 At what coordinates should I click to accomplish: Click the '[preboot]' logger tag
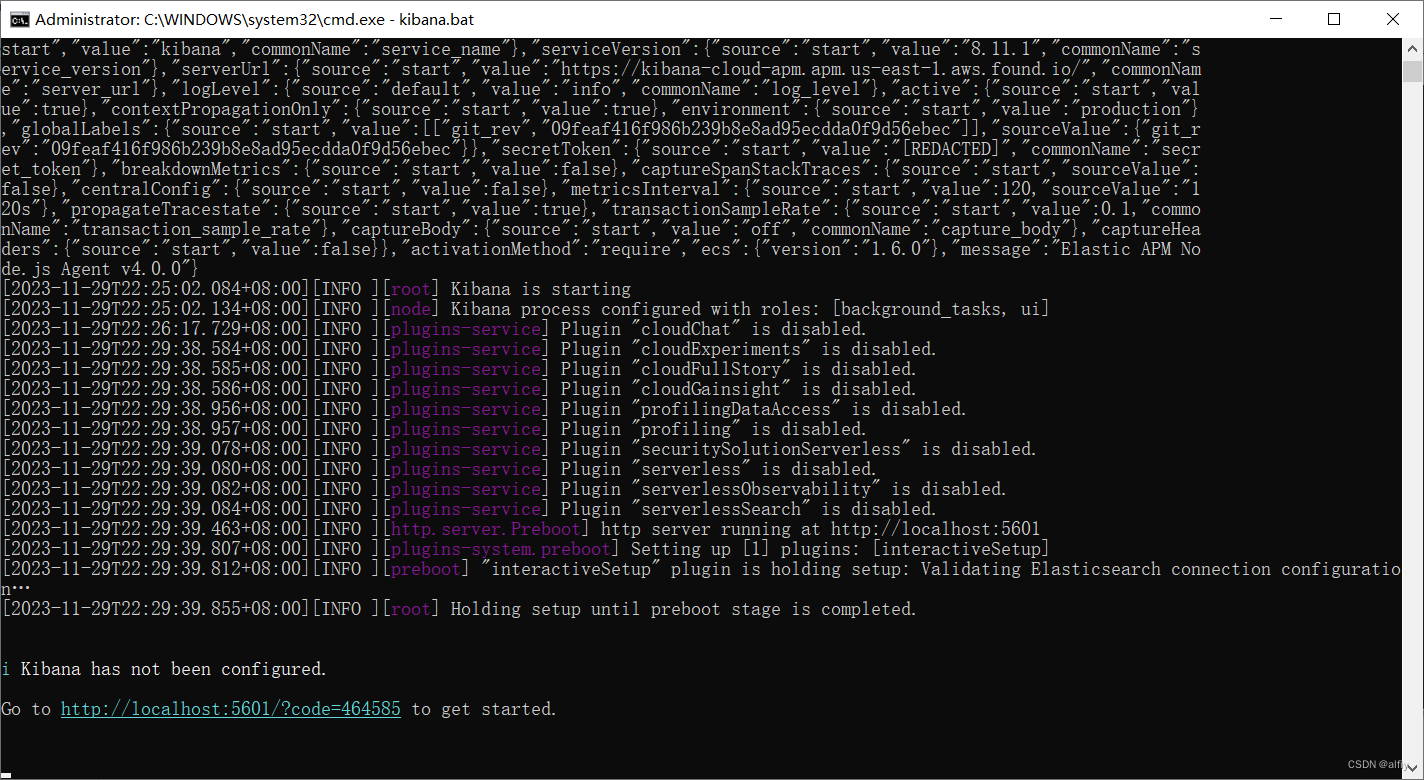point(426,569)
